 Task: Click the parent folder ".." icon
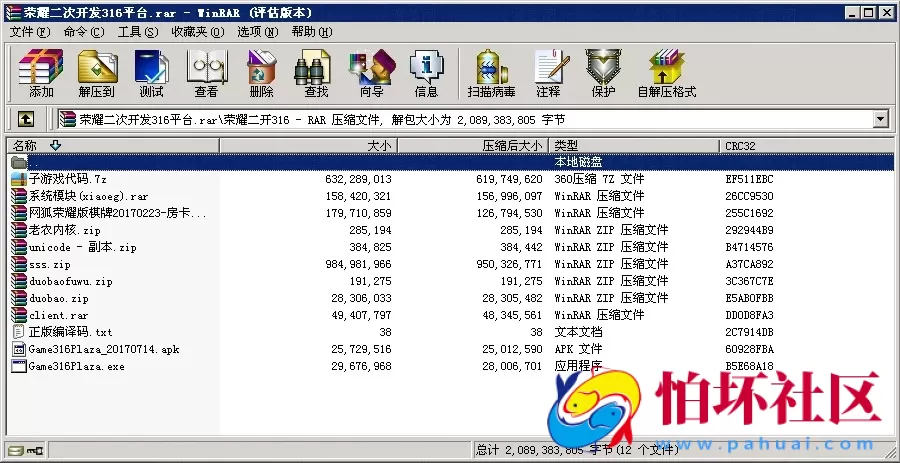(19, 162)
